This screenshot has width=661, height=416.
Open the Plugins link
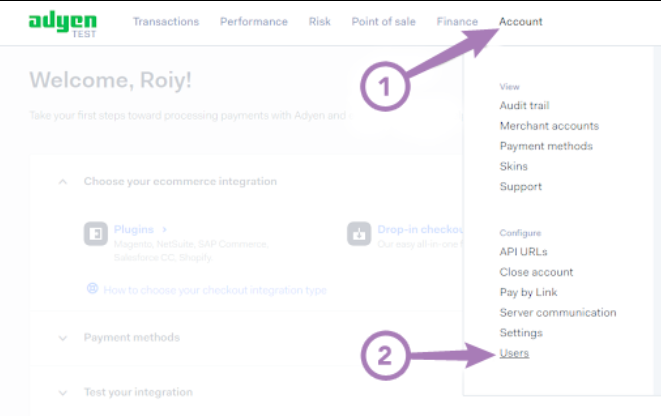point(134,229)
